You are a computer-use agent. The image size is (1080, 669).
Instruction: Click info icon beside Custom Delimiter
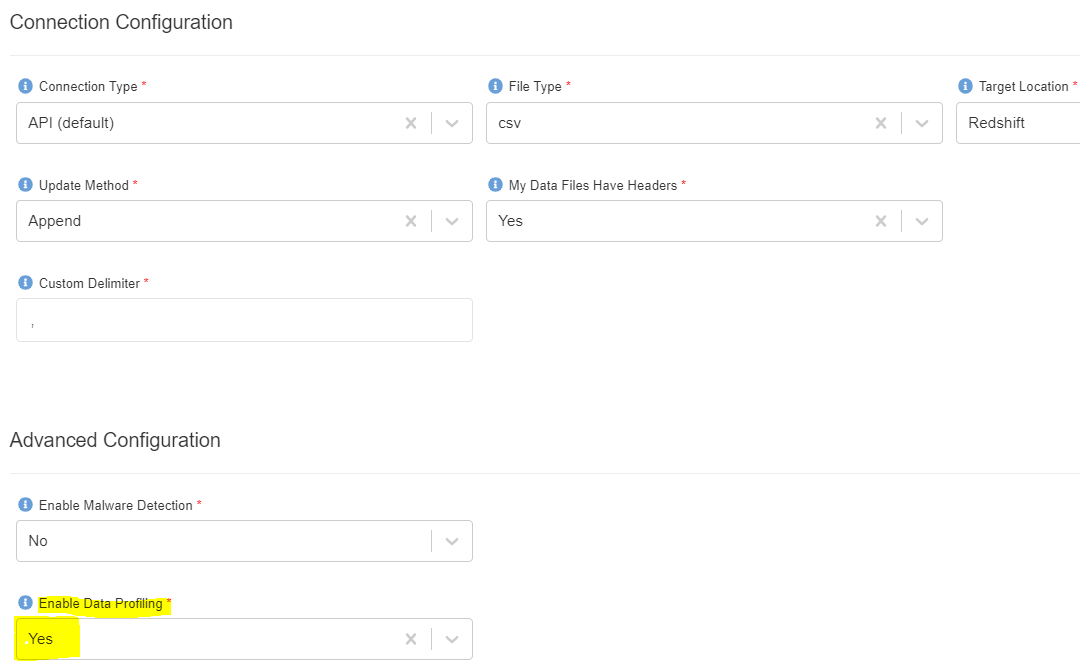click(x=25, y=282)
